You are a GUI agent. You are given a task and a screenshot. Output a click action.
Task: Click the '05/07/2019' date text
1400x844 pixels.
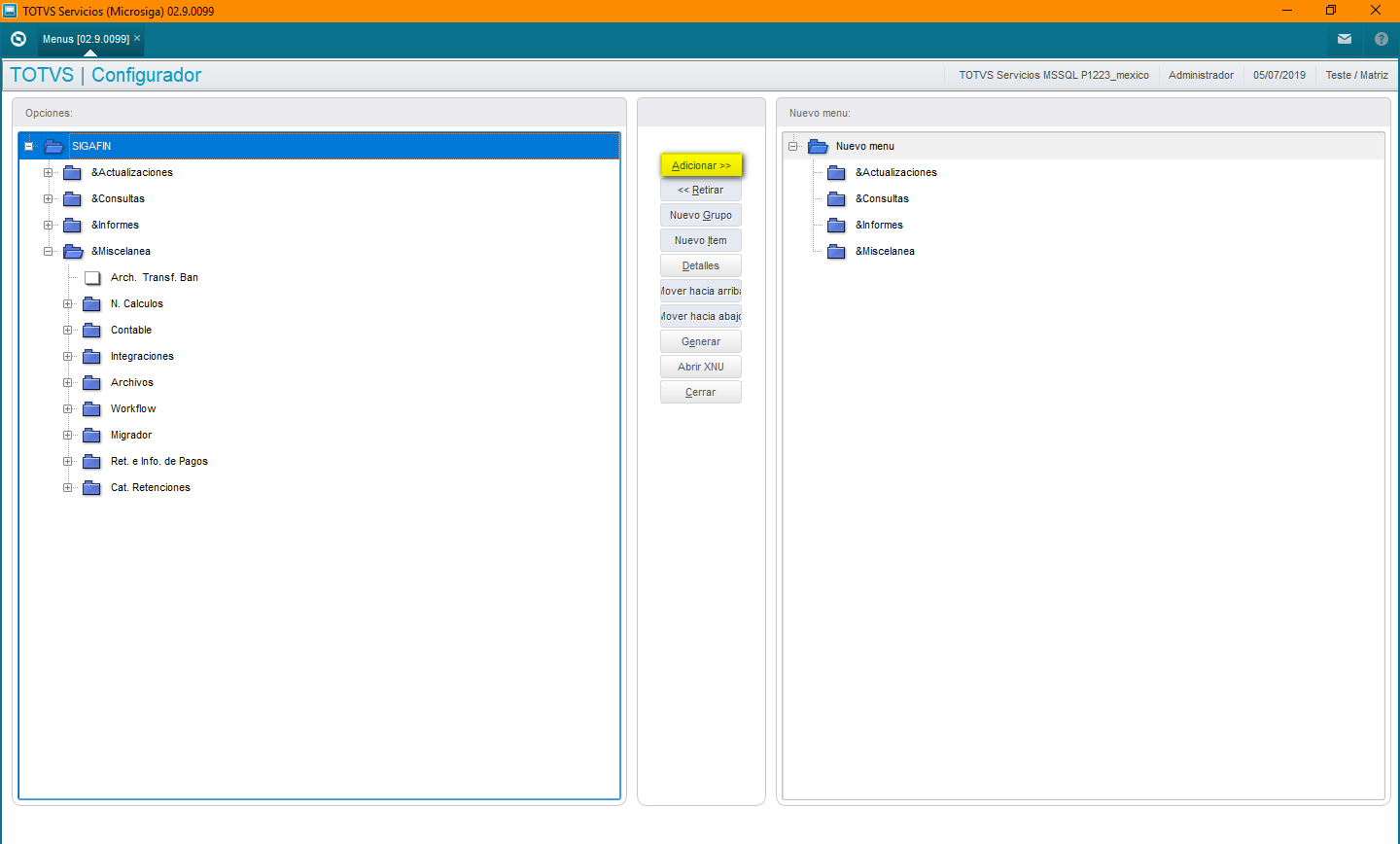click(x=1279, y=75)
